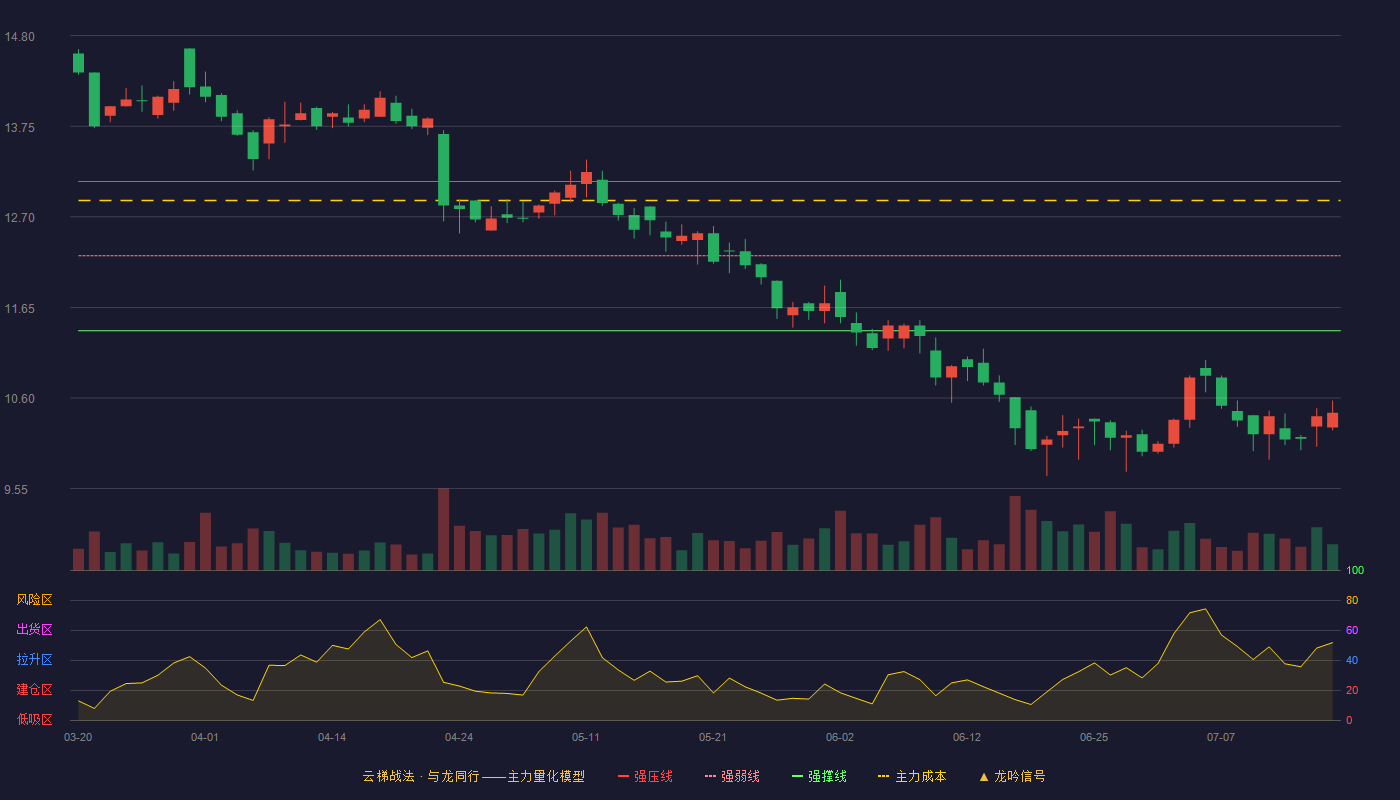
Task: Toggle the 强撑线 legend entry
Action: pos(820,776)
